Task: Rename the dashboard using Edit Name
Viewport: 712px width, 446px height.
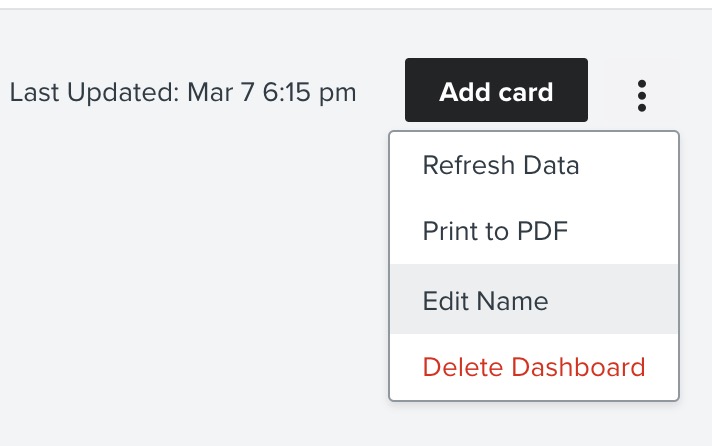Action: click(x=486, y=300)
